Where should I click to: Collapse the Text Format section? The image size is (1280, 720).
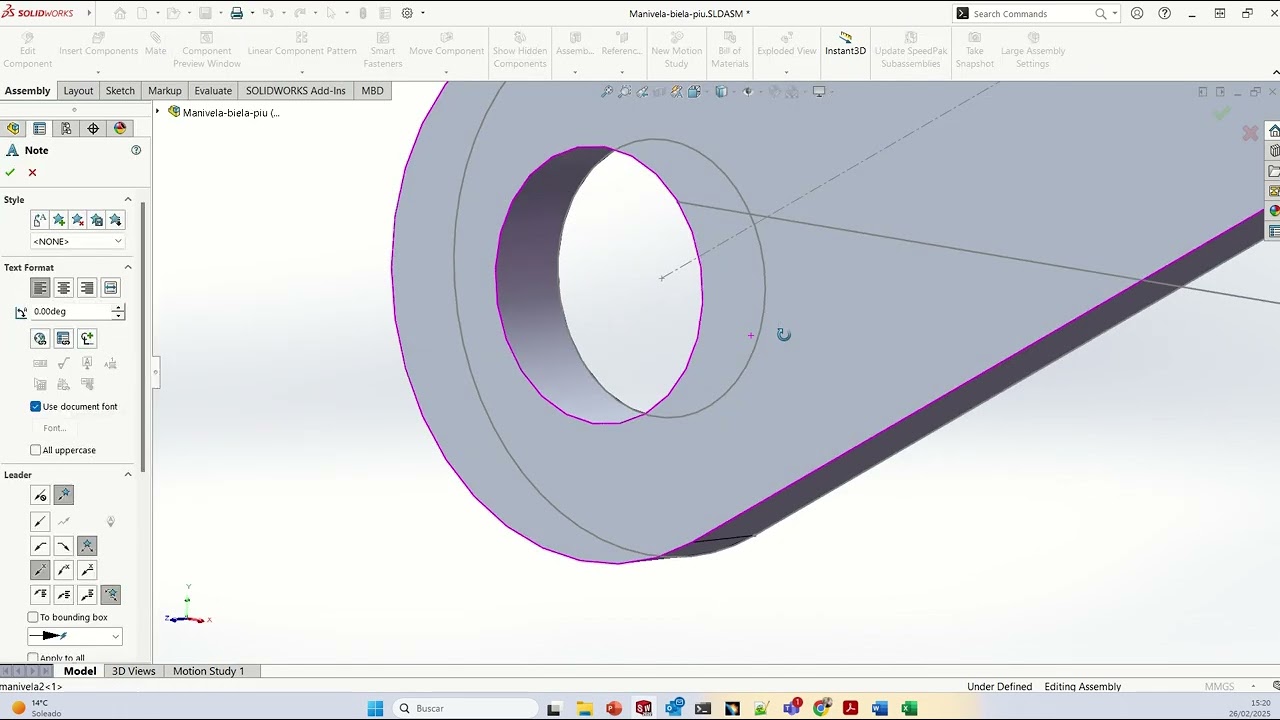128,267
